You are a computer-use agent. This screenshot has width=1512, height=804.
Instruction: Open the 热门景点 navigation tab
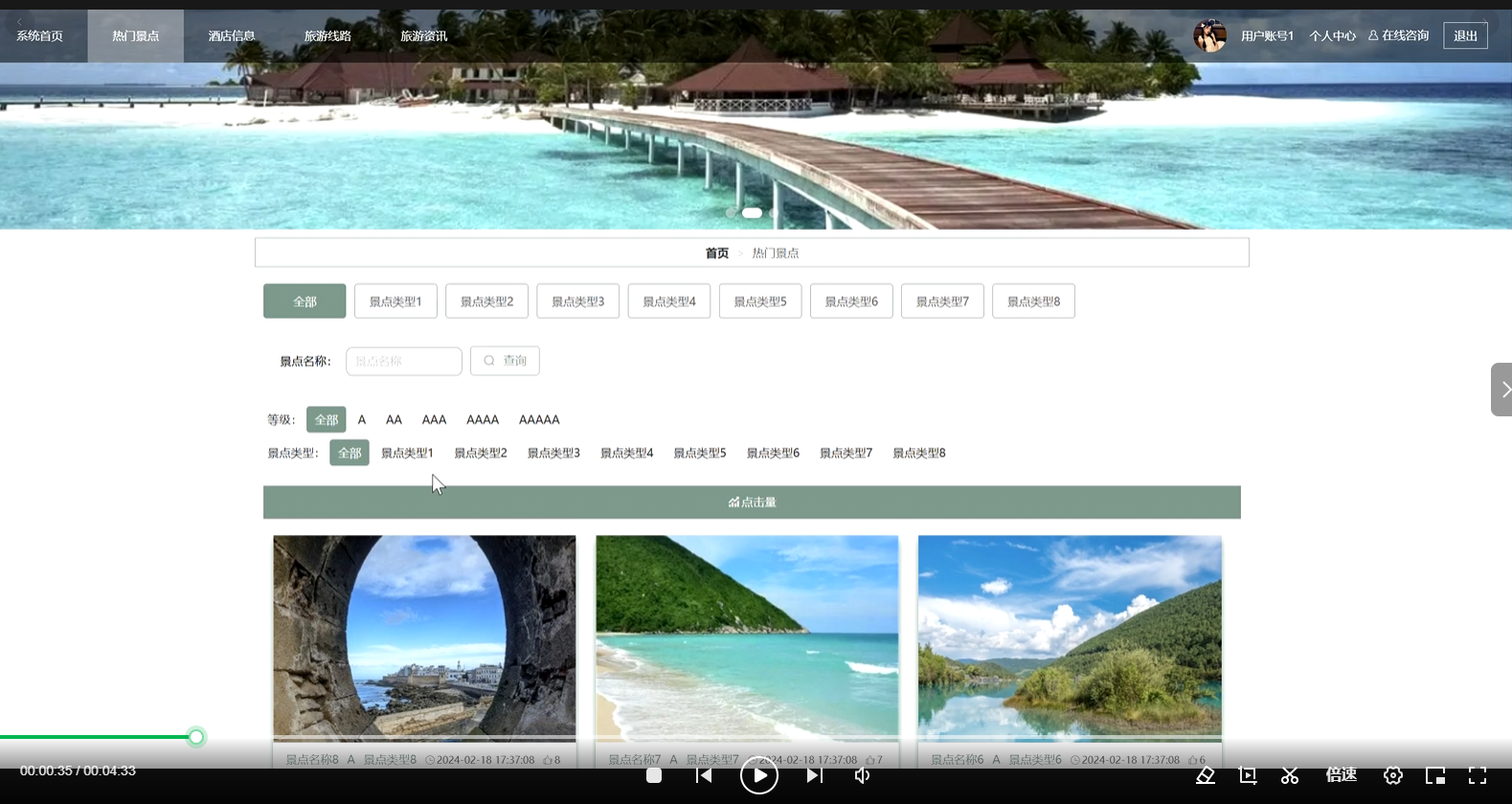pos(135,36)
